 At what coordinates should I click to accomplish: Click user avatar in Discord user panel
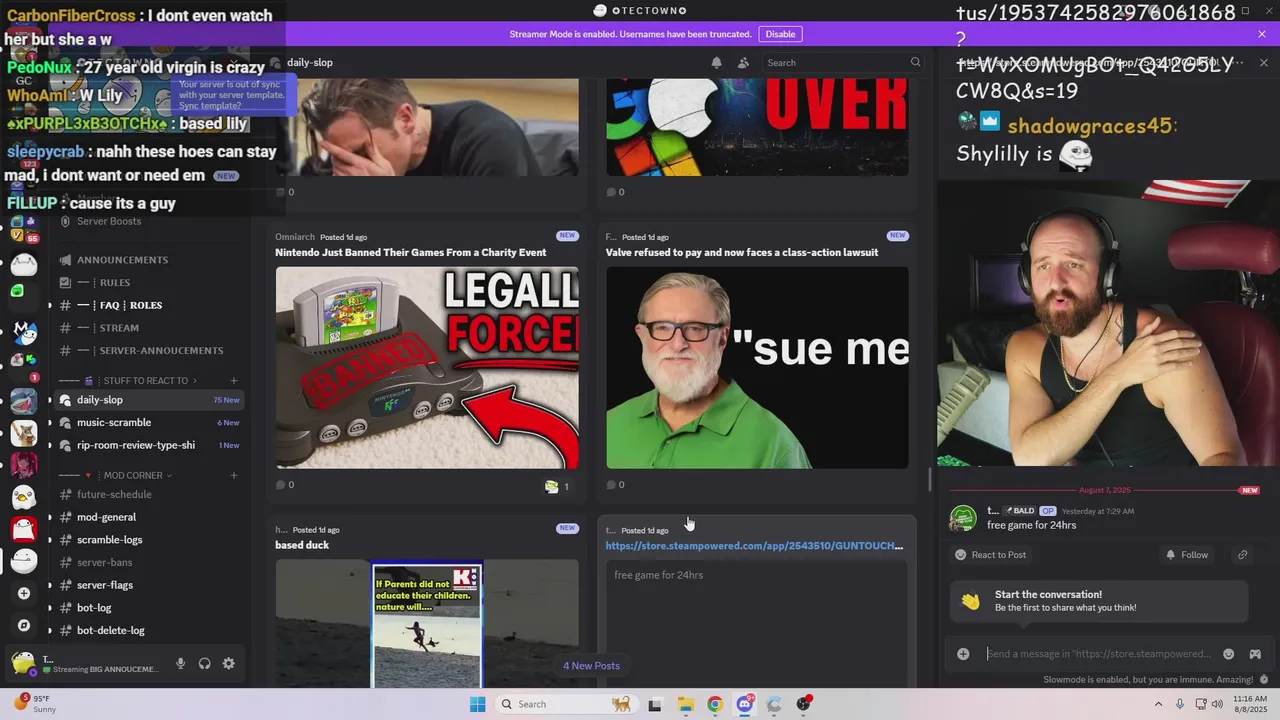click(22, 662)
